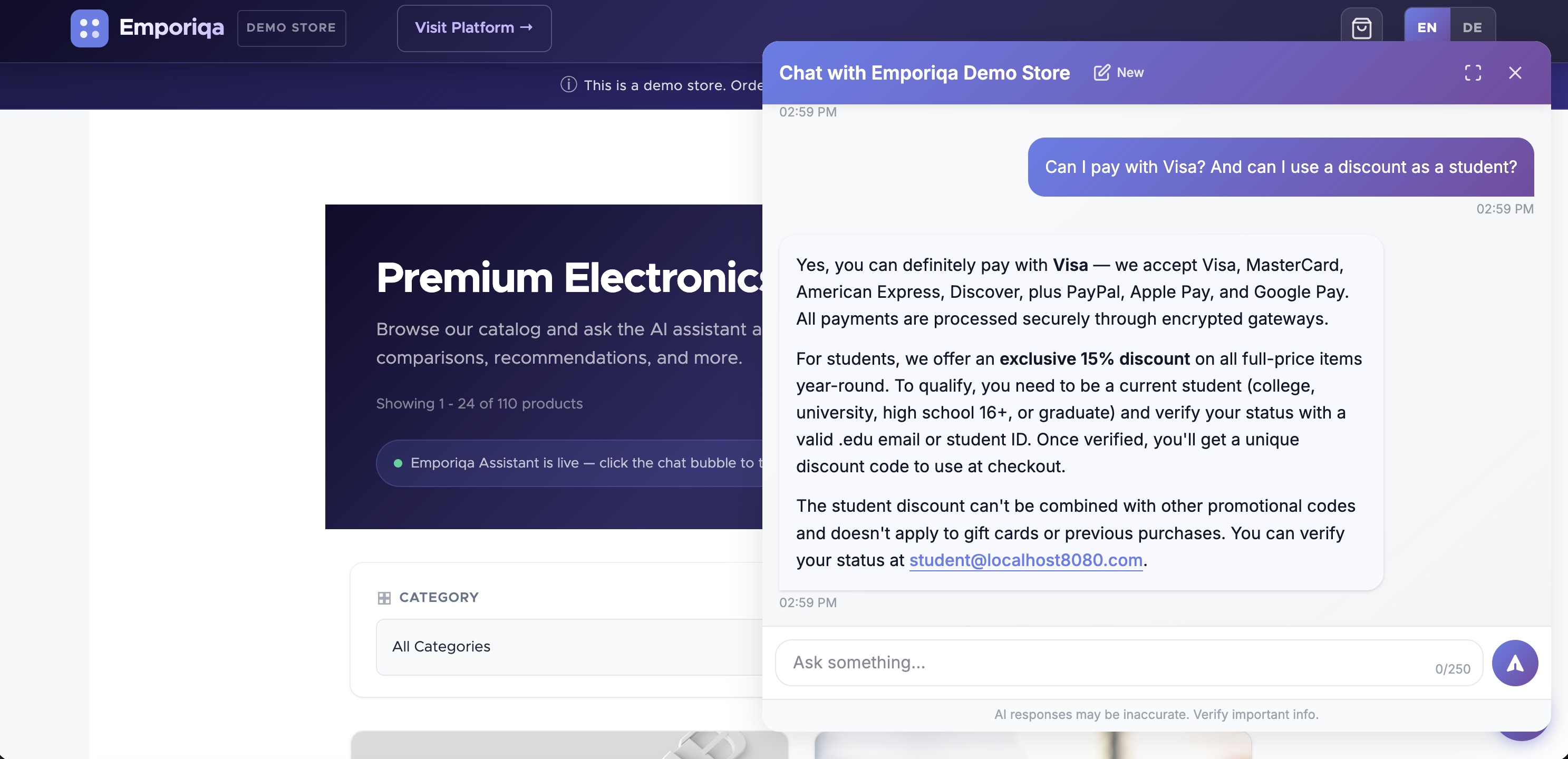Click the Visit Platform button
1568x759 pixels.
[x=474, y=28]
